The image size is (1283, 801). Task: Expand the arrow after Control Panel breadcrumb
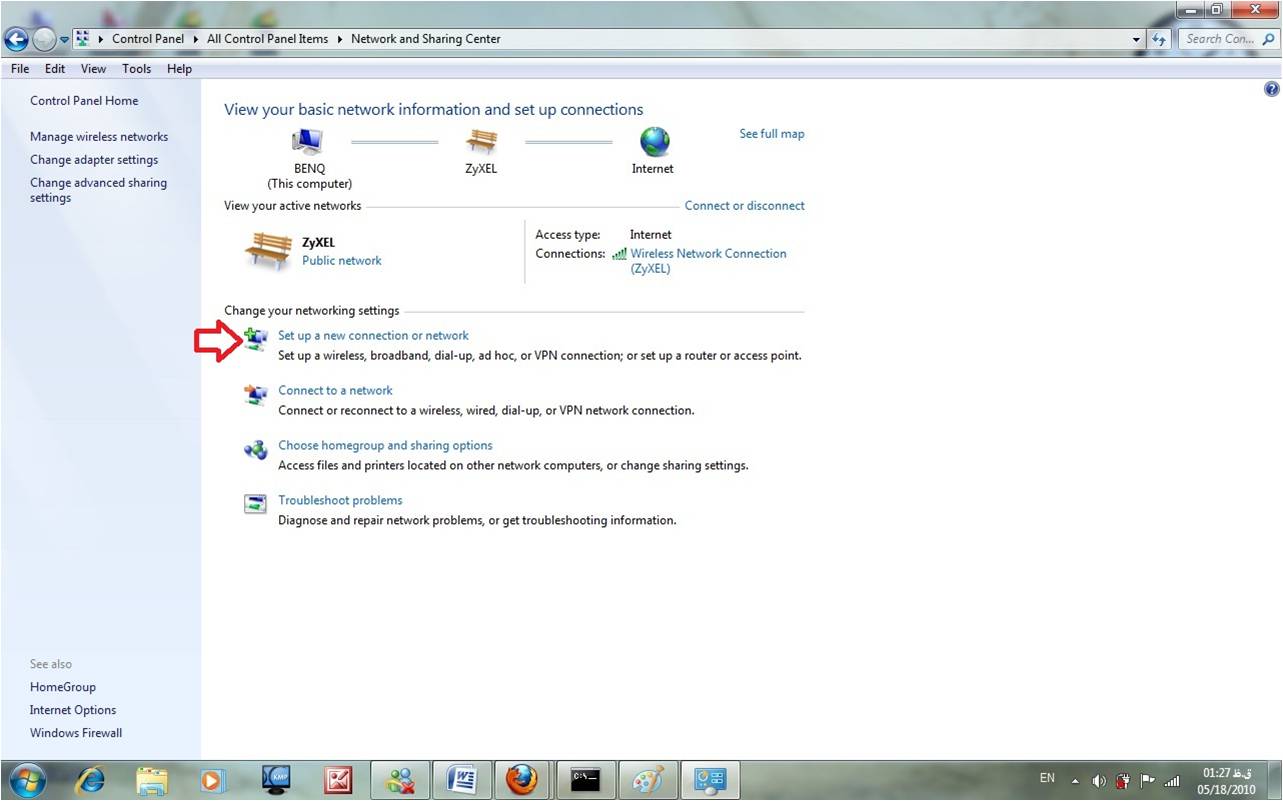pyautogui.click(x=195, y=39)
